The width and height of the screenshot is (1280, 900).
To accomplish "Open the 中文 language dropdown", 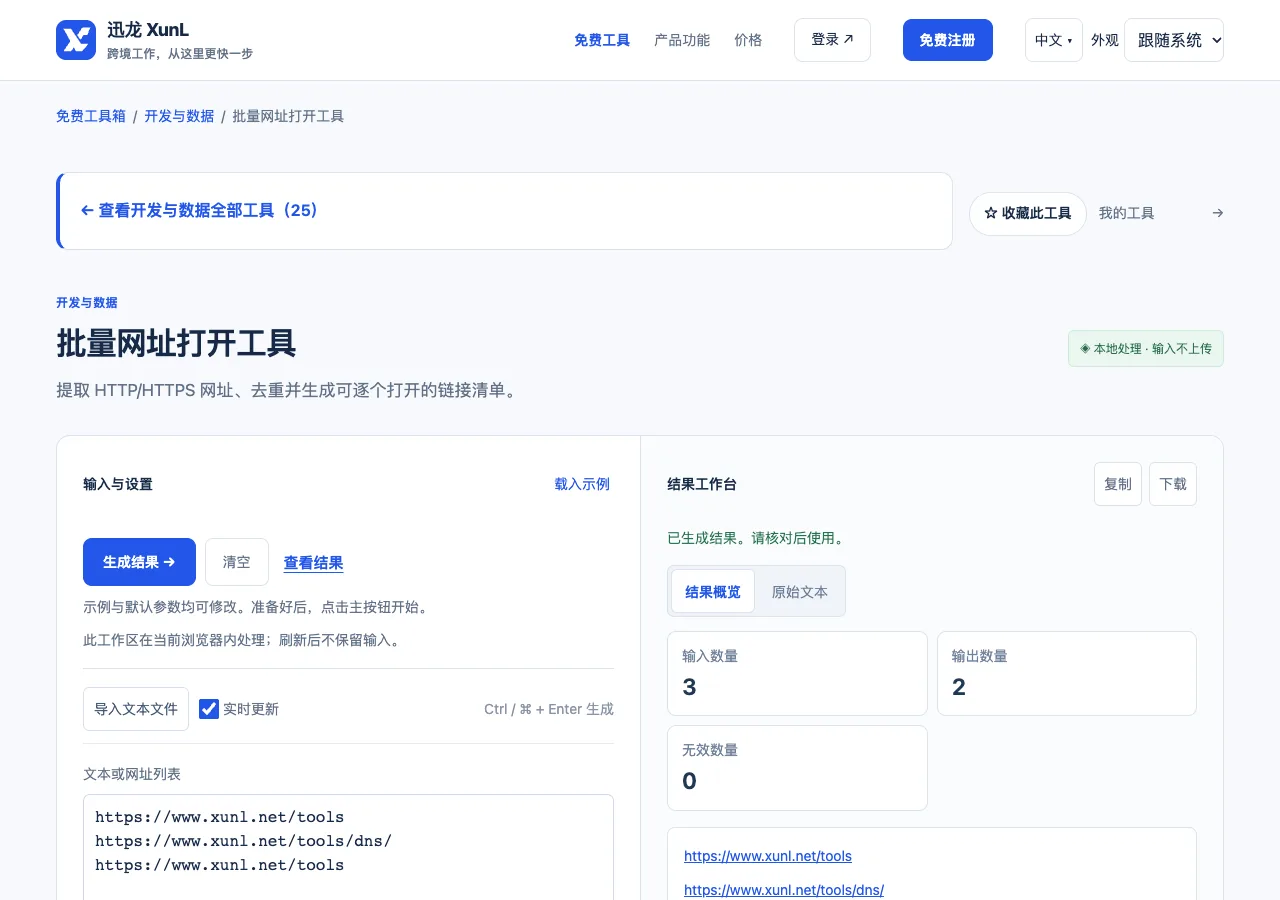I will coord(1053,40).
